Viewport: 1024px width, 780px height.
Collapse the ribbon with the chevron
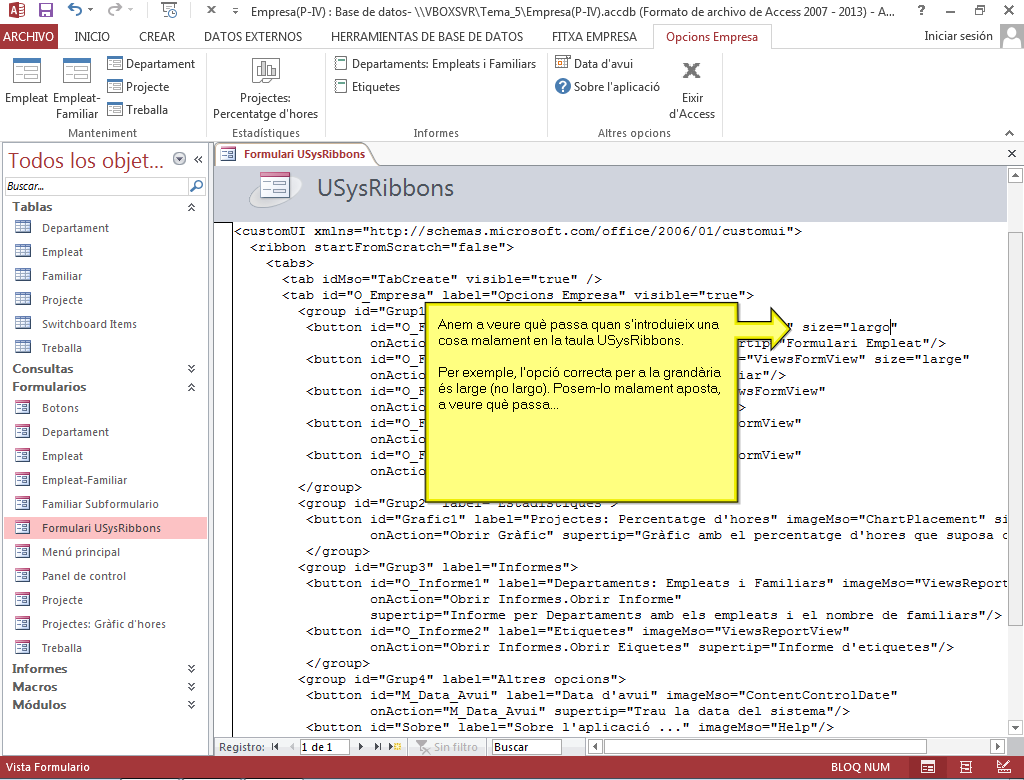(1010, 133)
